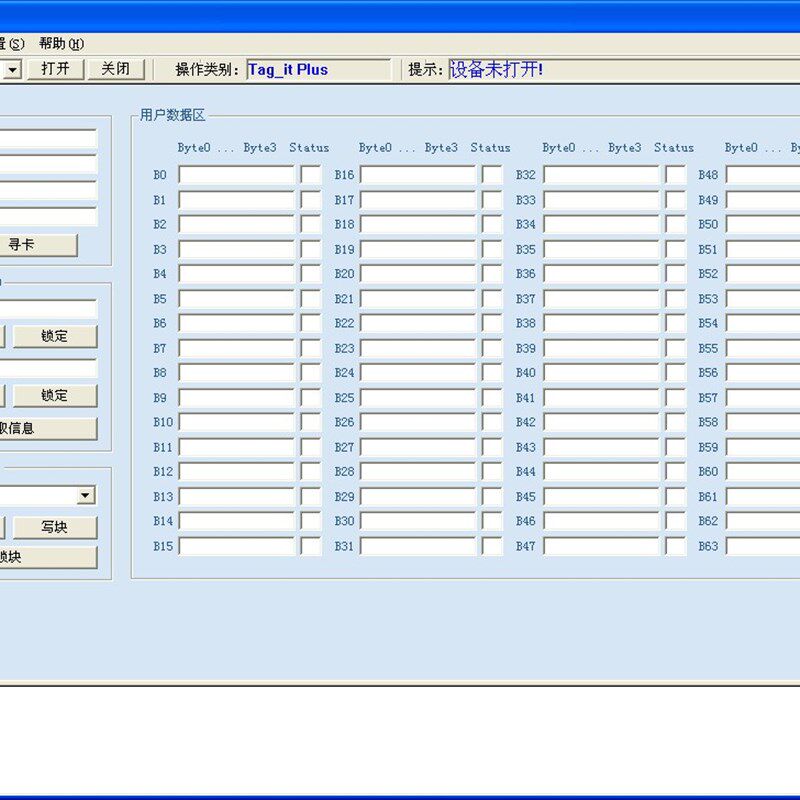The height and width of the screenshot is (800, 800).
Task: Click the B5 data input field
Action: (x=237, y=299)
